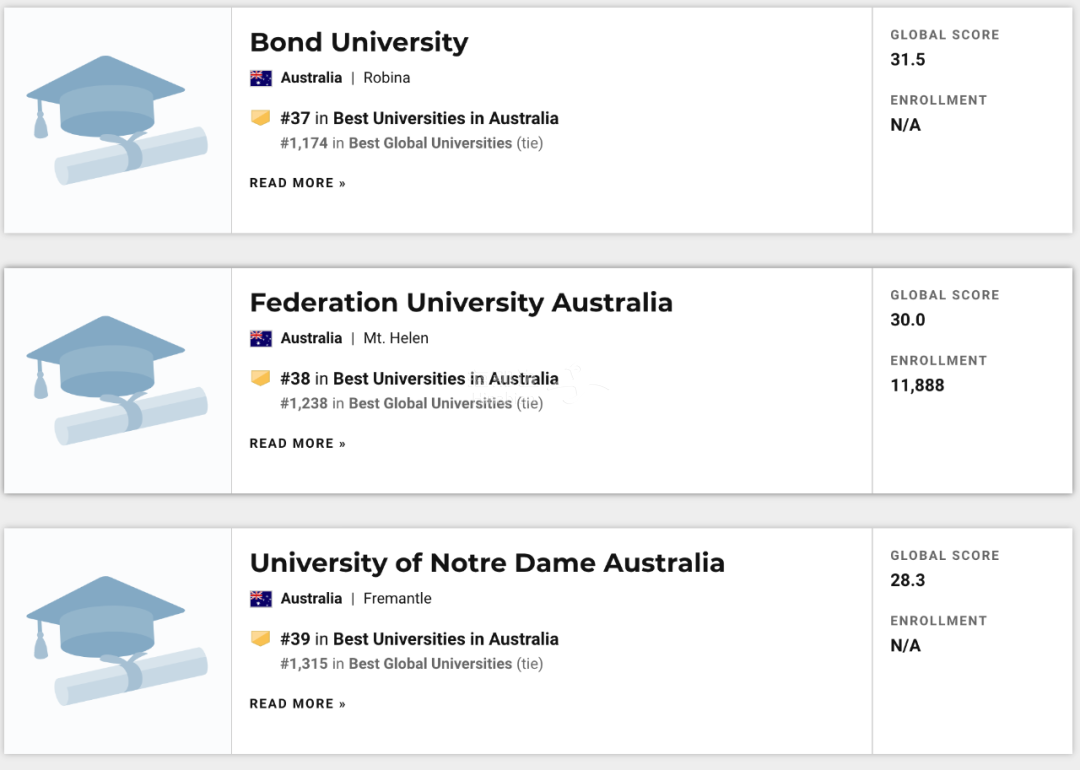
Task: Open the Federation University Australia title link
Action: pyautogui.click(x=461, y=302)
